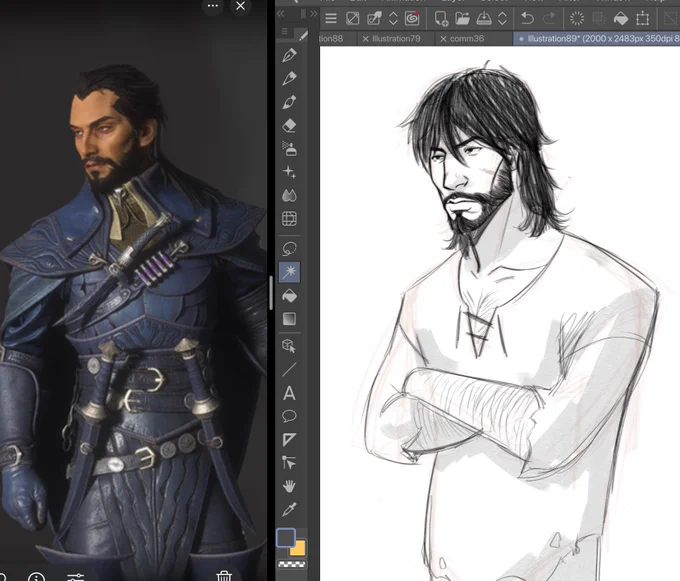Select the Eraser tool

[x=289, y=126]
